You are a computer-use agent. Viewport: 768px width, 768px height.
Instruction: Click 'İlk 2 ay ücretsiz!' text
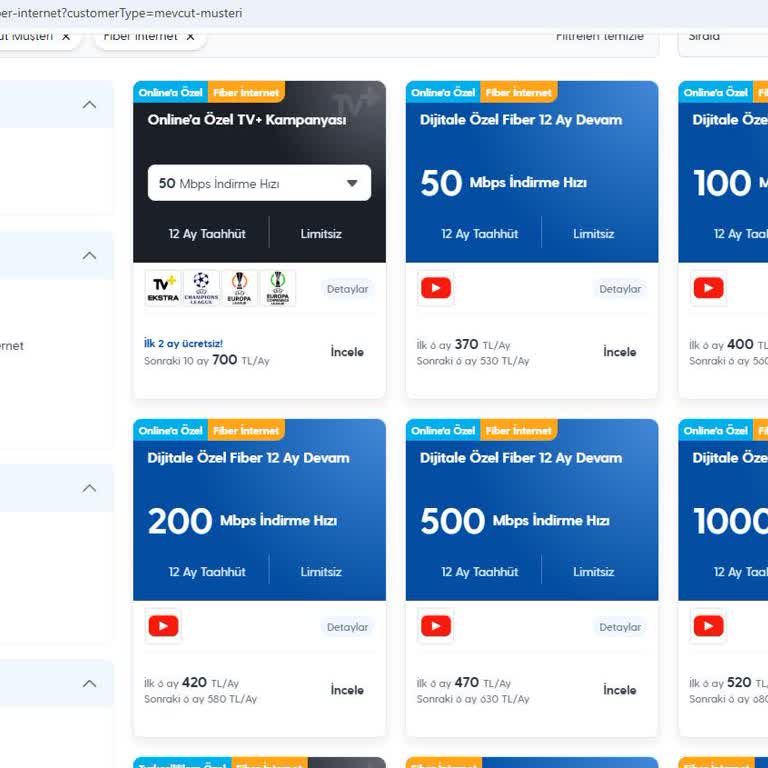pyautogui.click(x=183, y=343)
